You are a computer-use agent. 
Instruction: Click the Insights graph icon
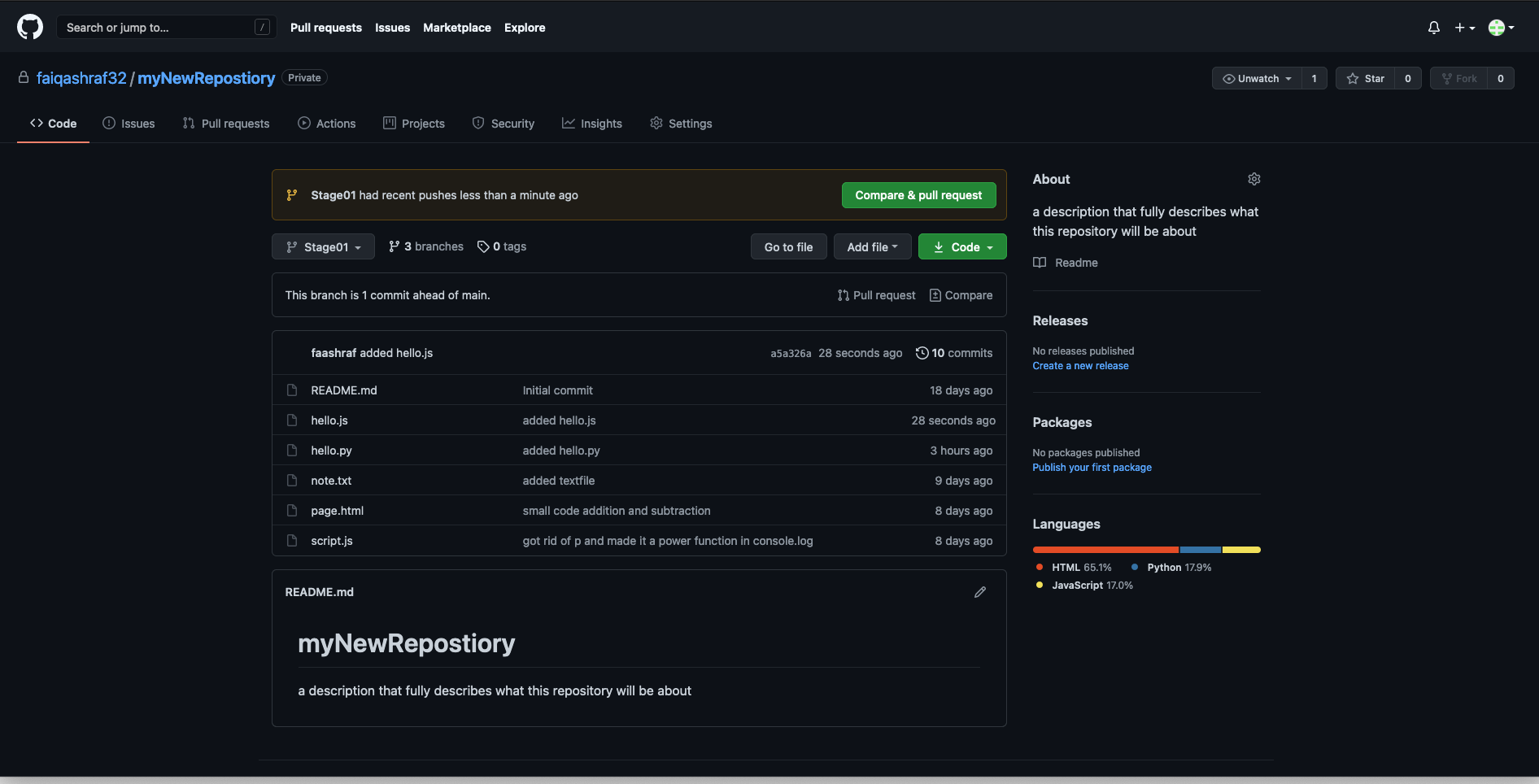pos(569,123)
